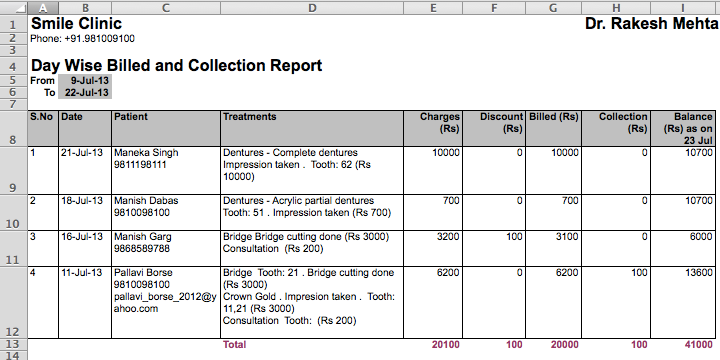Click the Day Wise Billed and Collection Report heading

point(176,65)
